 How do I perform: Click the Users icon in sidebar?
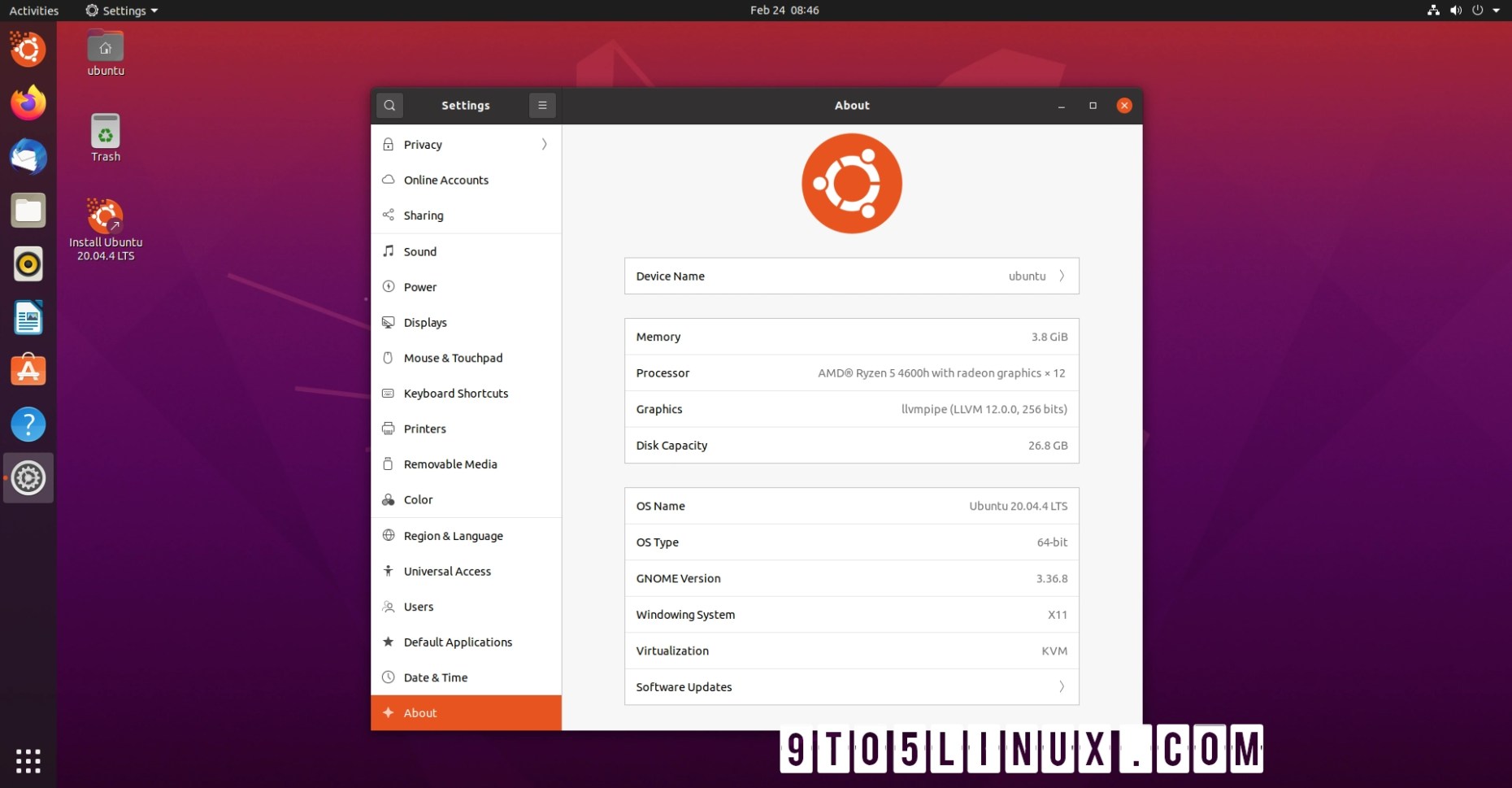[389, 606]
